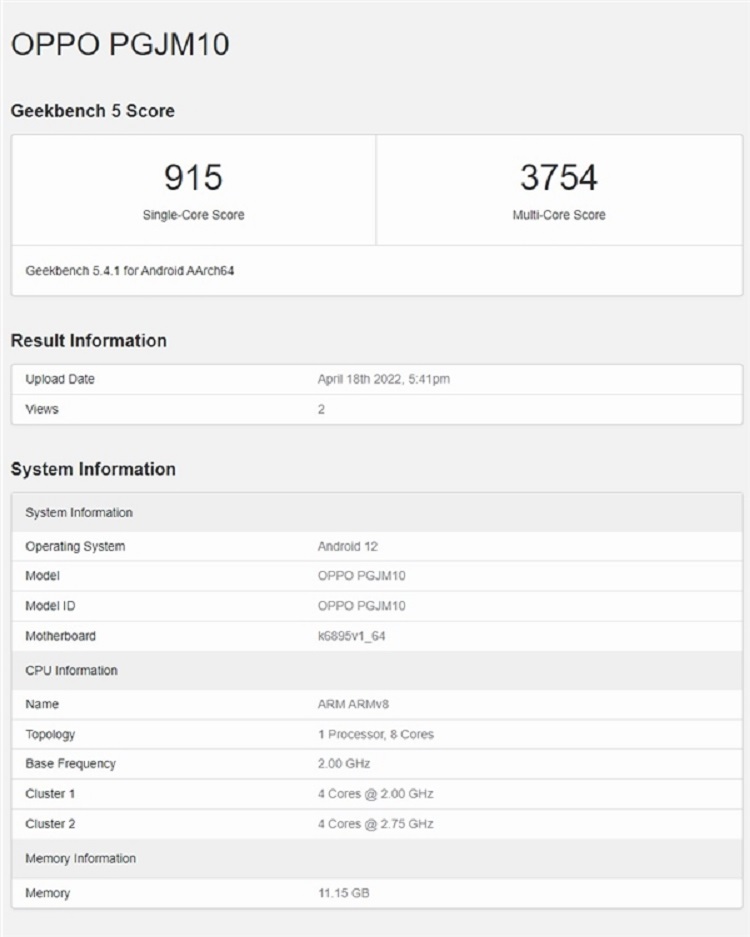Select the April 18th 2022, 5:41pm value
Image resolution: width=750 pixels, height=937 pixels.
click(384, 379)
